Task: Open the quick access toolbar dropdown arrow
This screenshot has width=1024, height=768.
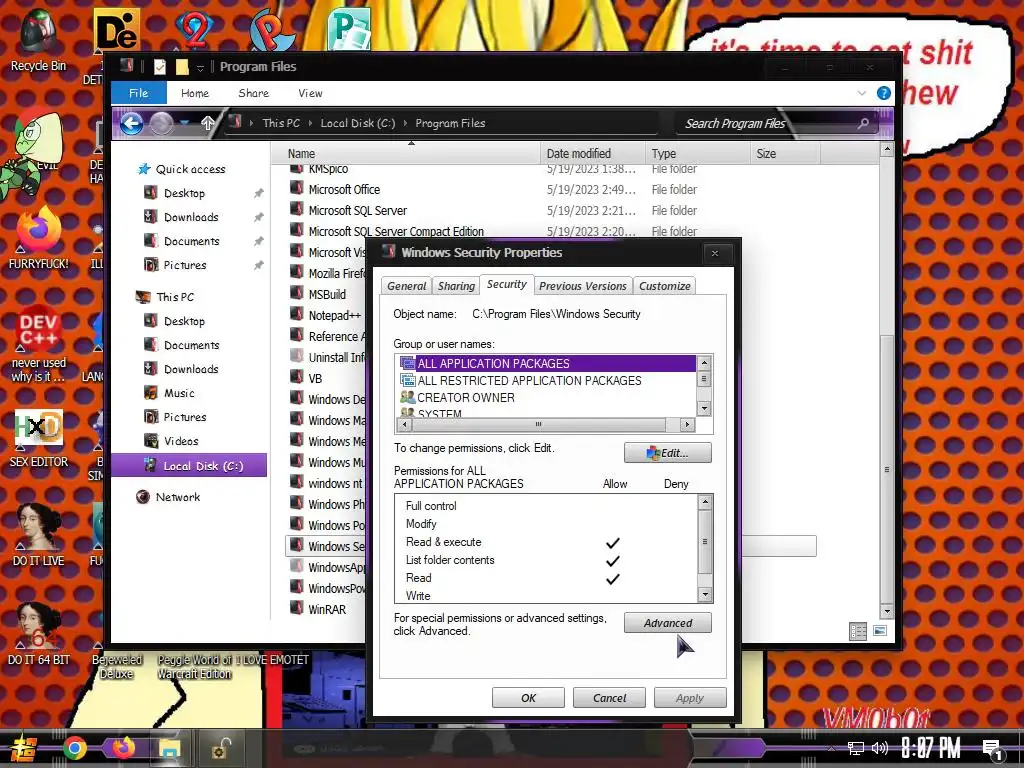Action: point(200,67)
